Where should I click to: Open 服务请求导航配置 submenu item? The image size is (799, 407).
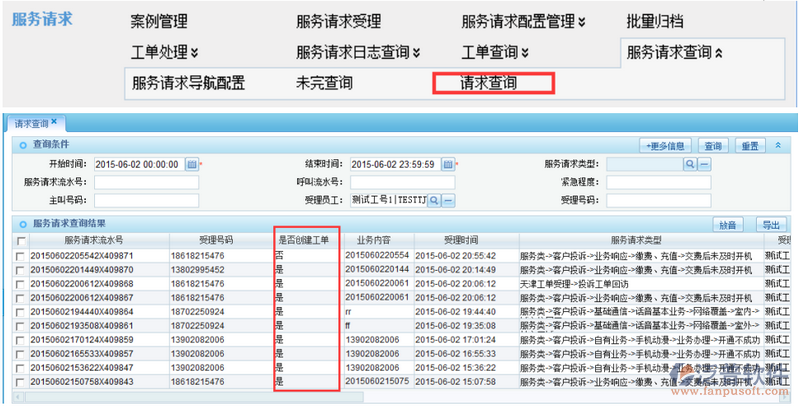[x=189, y=83]
